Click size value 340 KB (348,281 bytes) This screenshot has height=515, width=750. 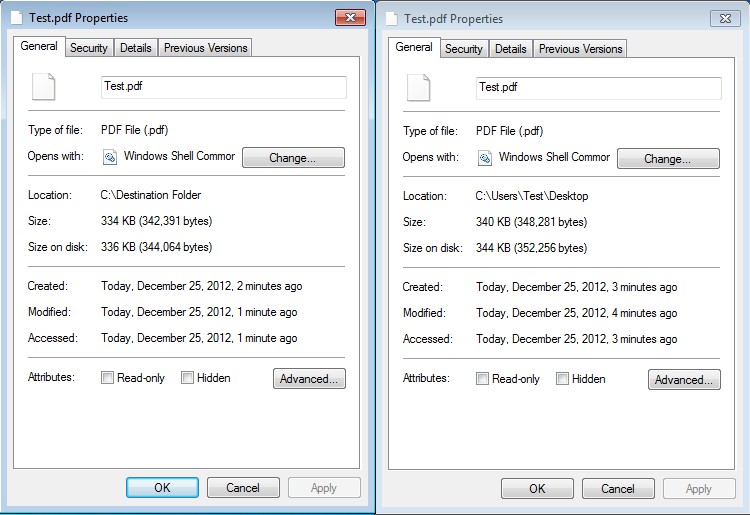531,222
